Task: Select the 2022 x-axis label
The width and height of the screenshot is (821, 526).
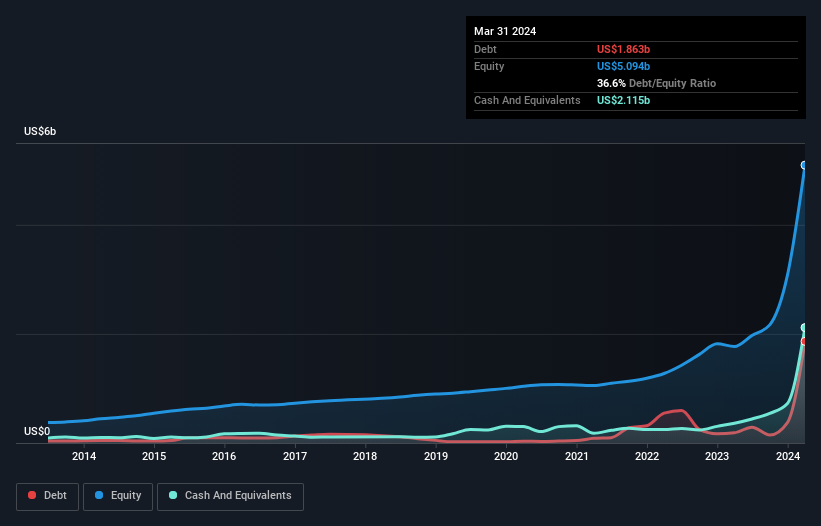Action: click(647, 456)
